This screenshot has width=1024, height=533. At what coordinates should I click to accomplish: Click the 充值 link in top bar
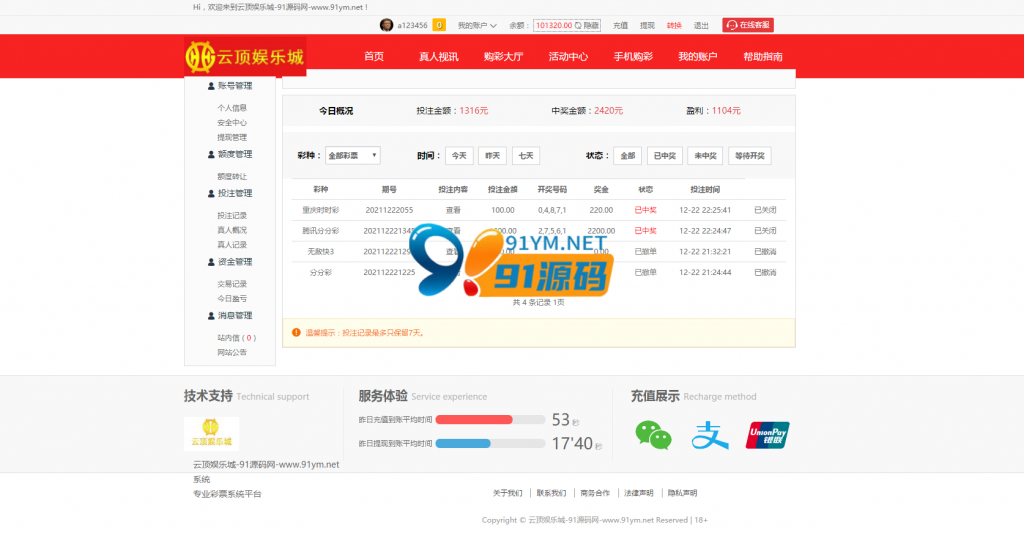pos(620,25)
